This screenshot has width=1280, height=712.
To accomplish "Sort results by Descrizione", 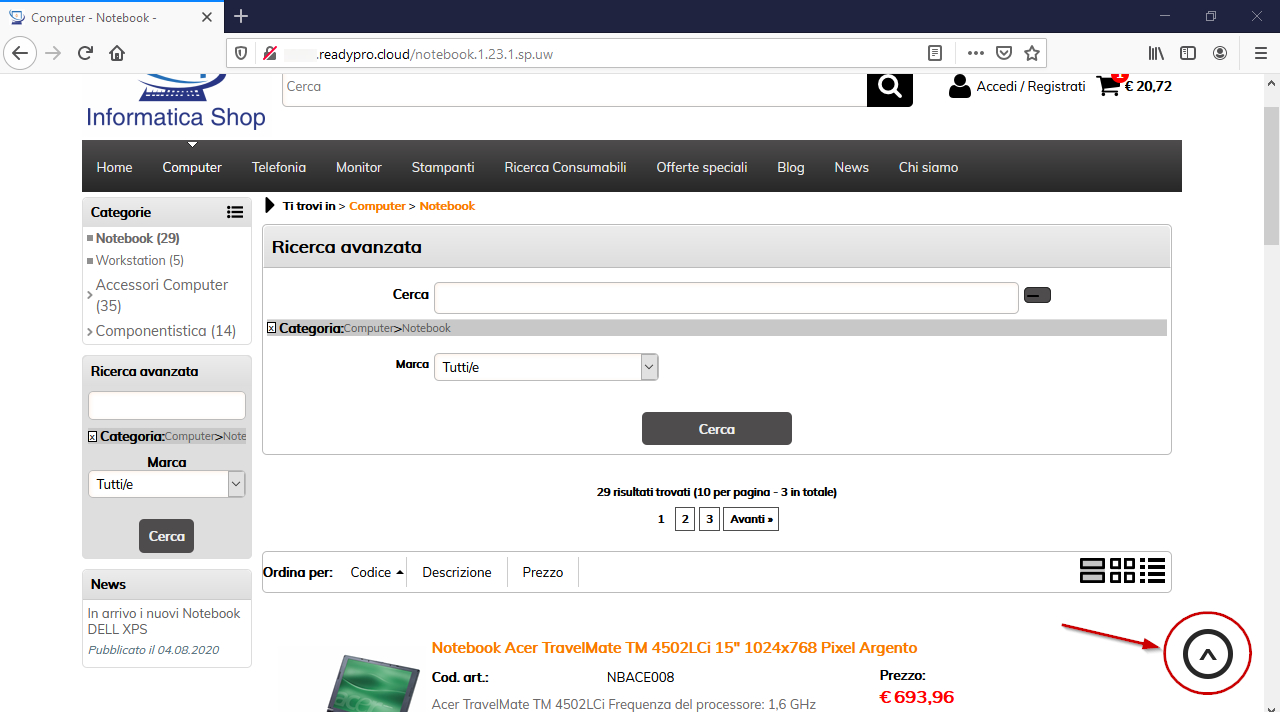I will (x=457, y=572).
